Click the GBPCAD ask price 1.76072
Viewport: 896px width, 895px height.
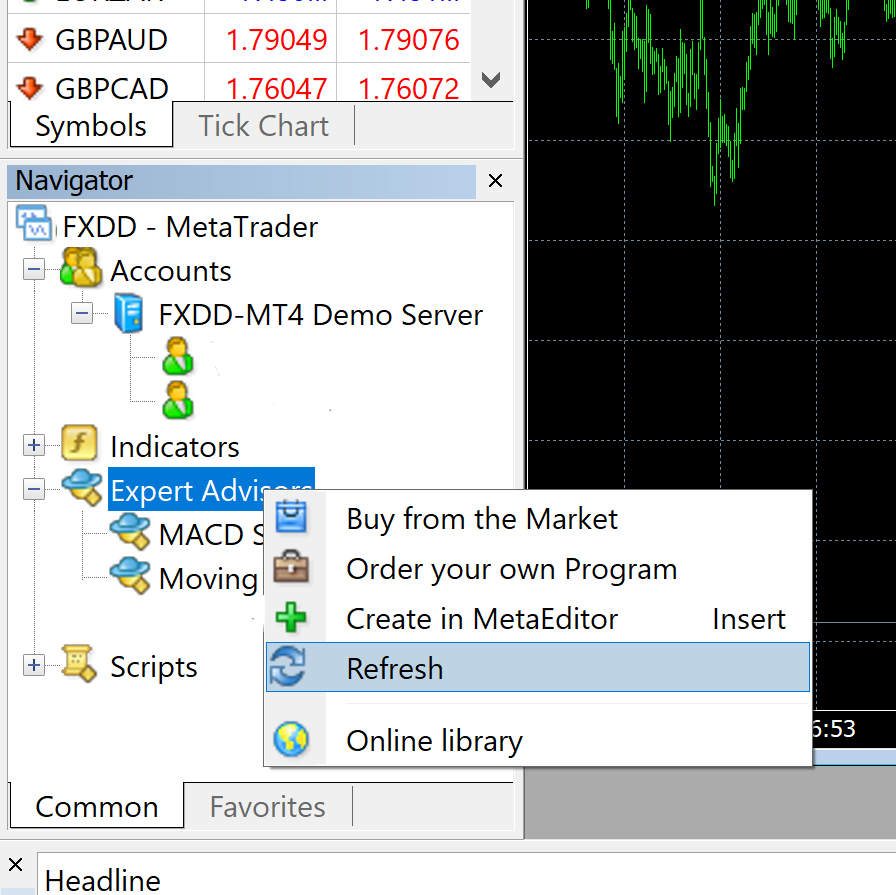[409, 89]
